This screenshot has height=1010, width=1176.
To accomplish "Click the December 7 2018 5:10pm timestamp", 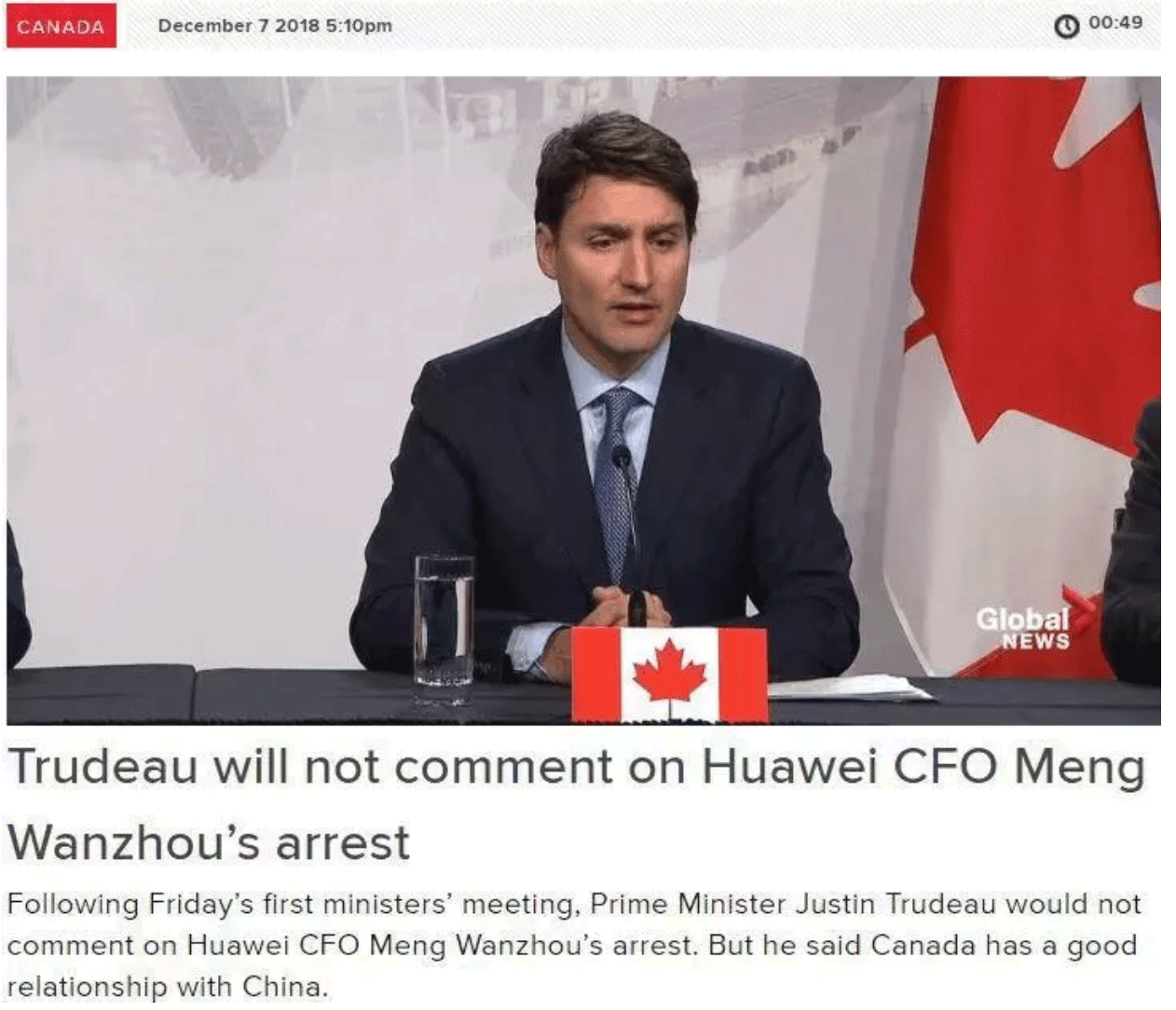I will coord(275,26).
